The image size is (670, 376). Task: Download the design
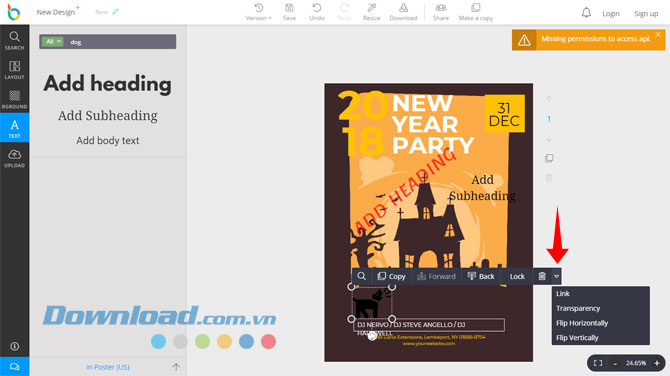pos(403,12)
